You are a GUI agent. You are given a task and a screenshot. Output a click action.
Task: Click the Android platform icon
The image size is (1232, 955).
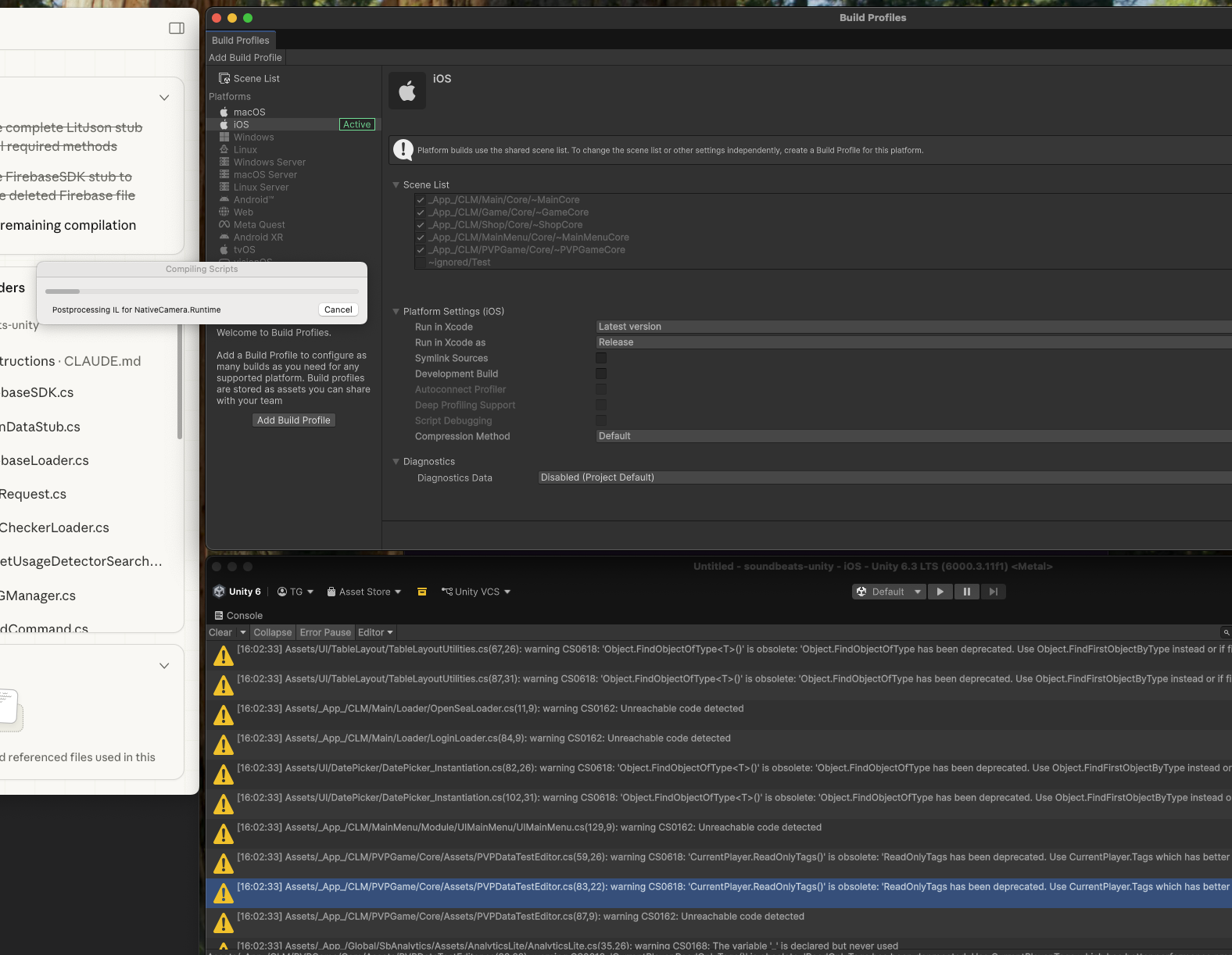click(x=224, y=199)
